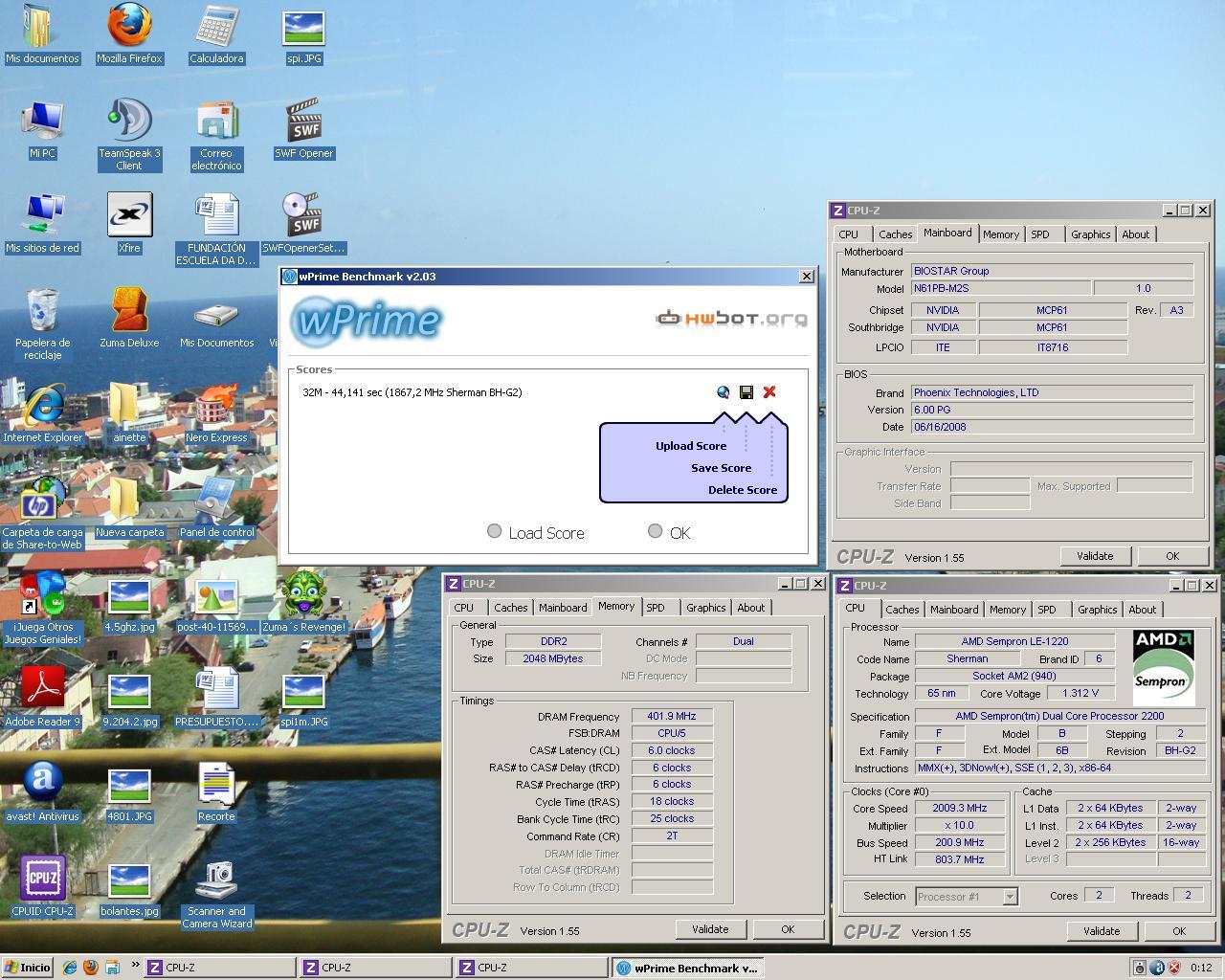1225x980 pixels.
Task: Click the avast system tray icon
Action: (1157, 968)
